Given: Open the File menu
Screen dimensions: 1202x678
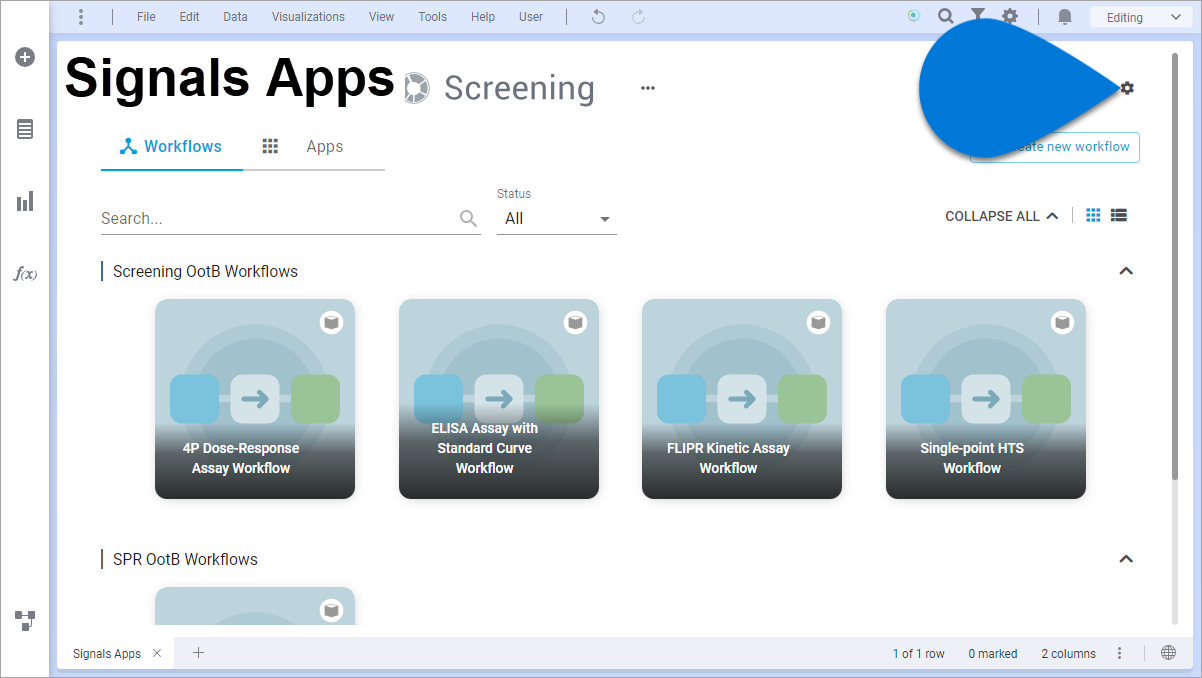Looking at the screenshot, I should point(146,17).
